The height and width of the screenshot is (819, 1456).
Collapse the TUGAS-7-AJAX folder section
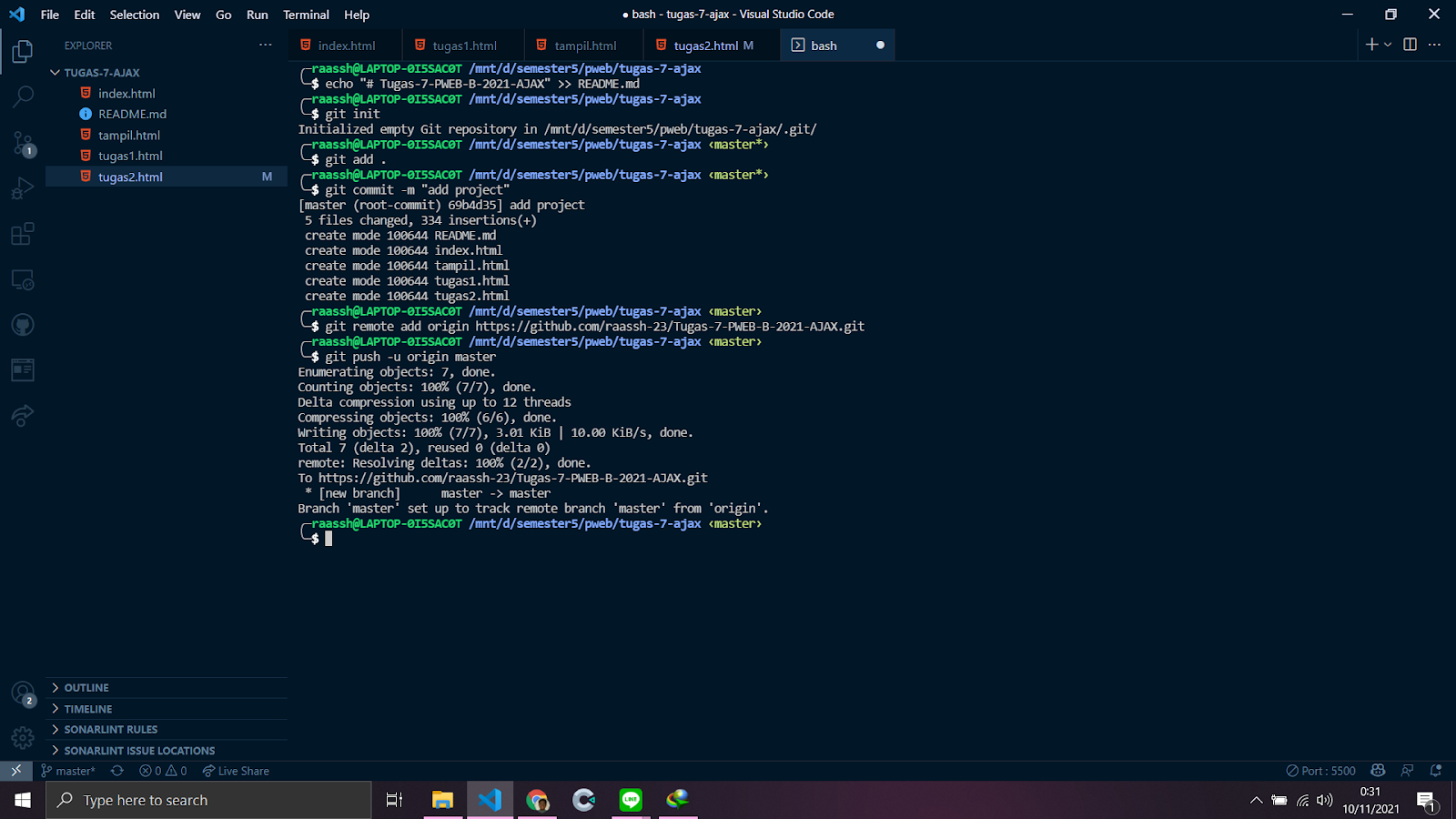[x=167, y=72]
